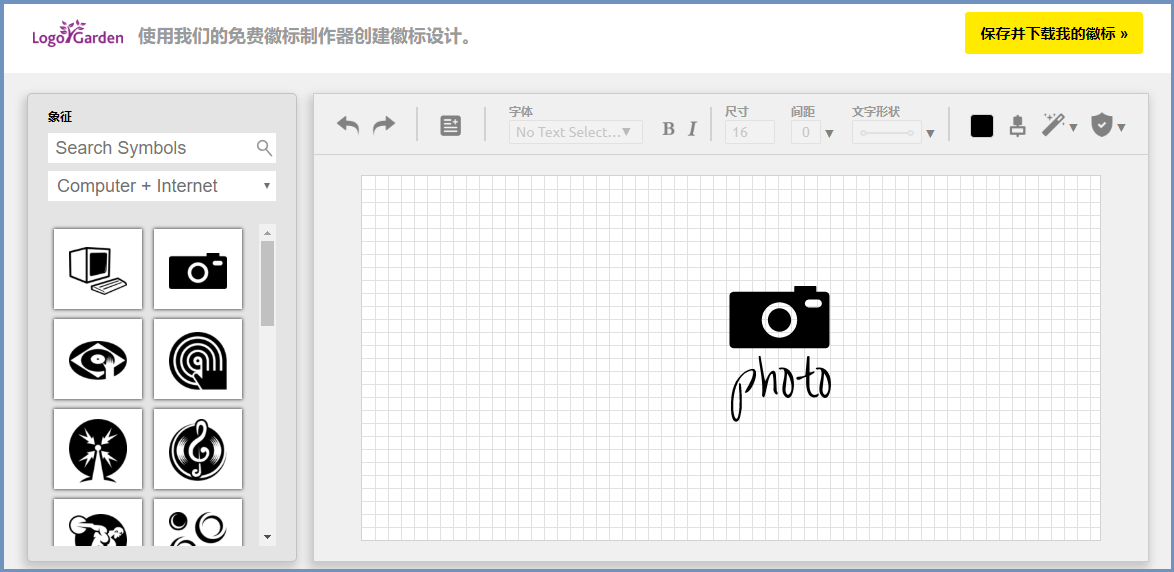
Task: Click the symbol list scroll-up arrow
Action: (267, 232)
